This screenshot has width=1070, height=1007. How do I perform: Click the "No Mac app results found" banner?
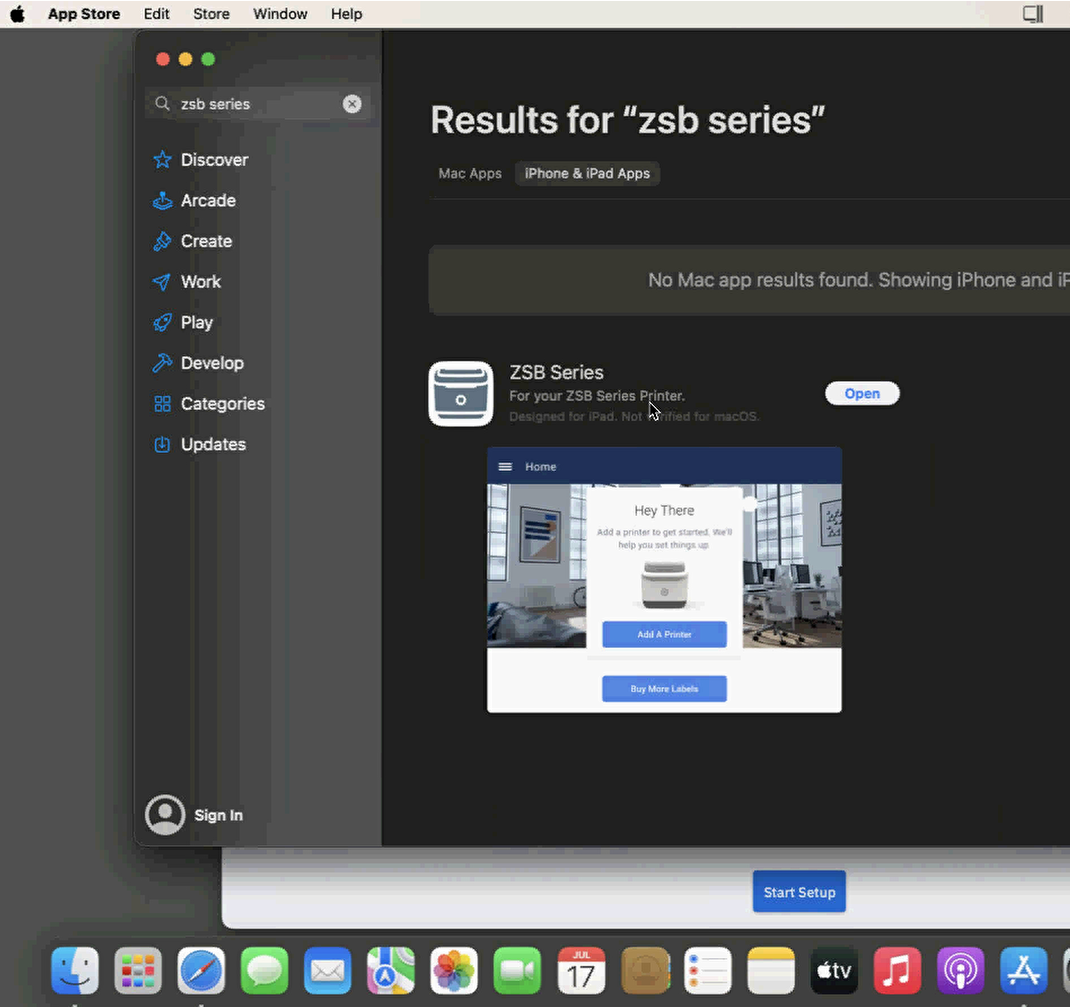tap(749, 280)
